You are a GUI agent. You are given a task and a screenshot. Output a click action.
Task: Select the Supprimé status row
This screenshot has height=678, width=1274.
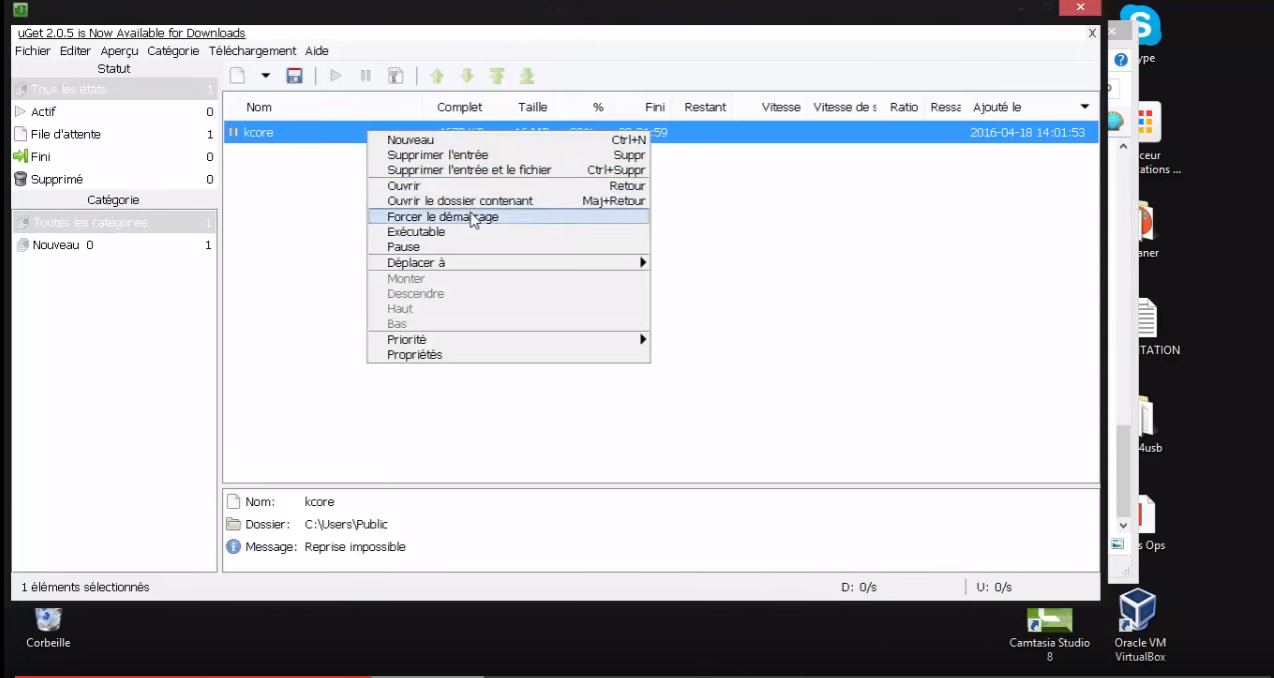[114, 180]
